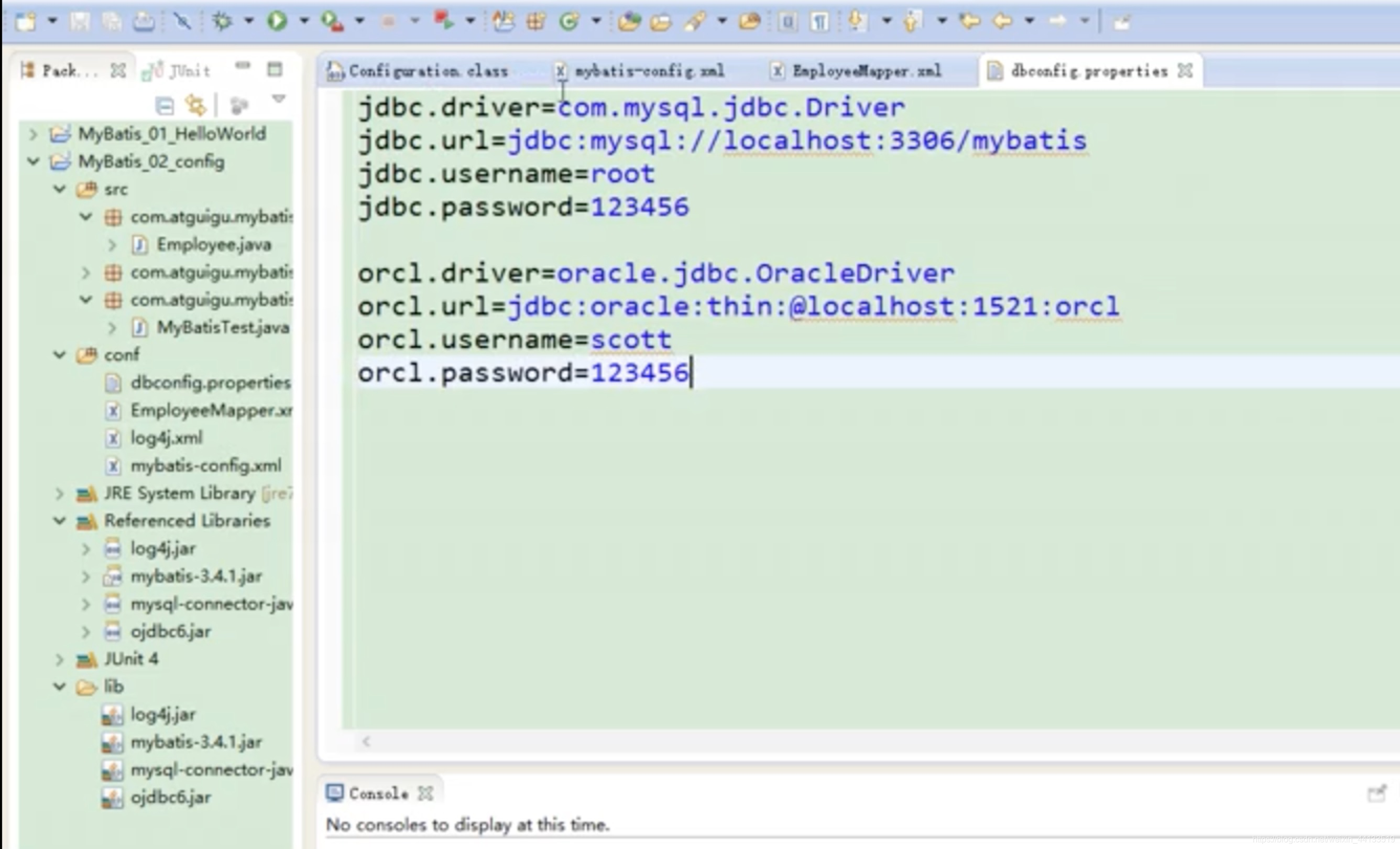Viewport: 1400px width, 849px height.
Task: Expand the JRE System Library node
Action: (59, 493)
